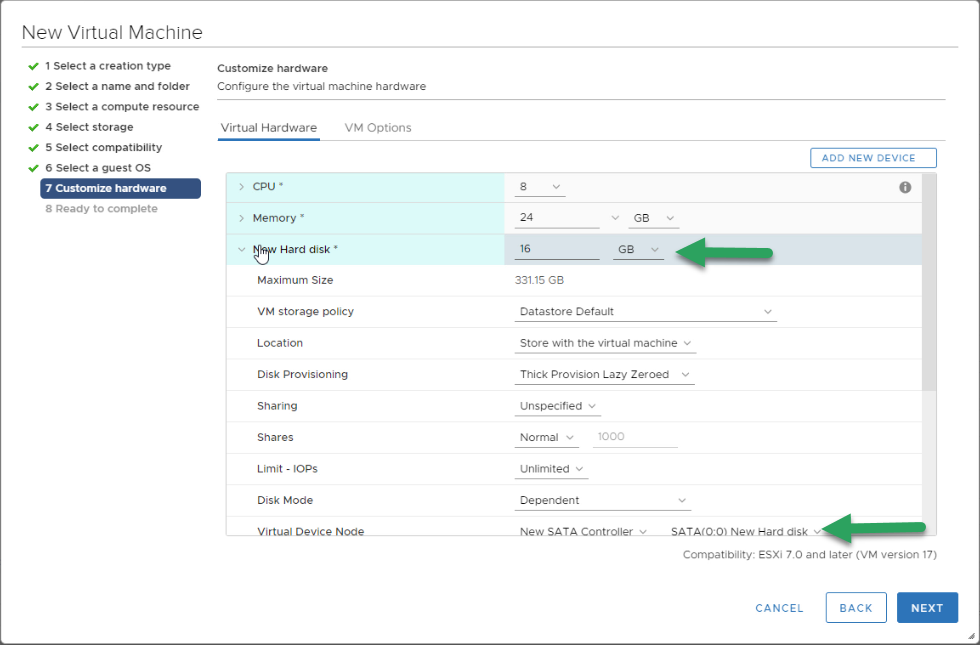Click the NEXT button
980x645 pixels.
[x=927, y=608]
